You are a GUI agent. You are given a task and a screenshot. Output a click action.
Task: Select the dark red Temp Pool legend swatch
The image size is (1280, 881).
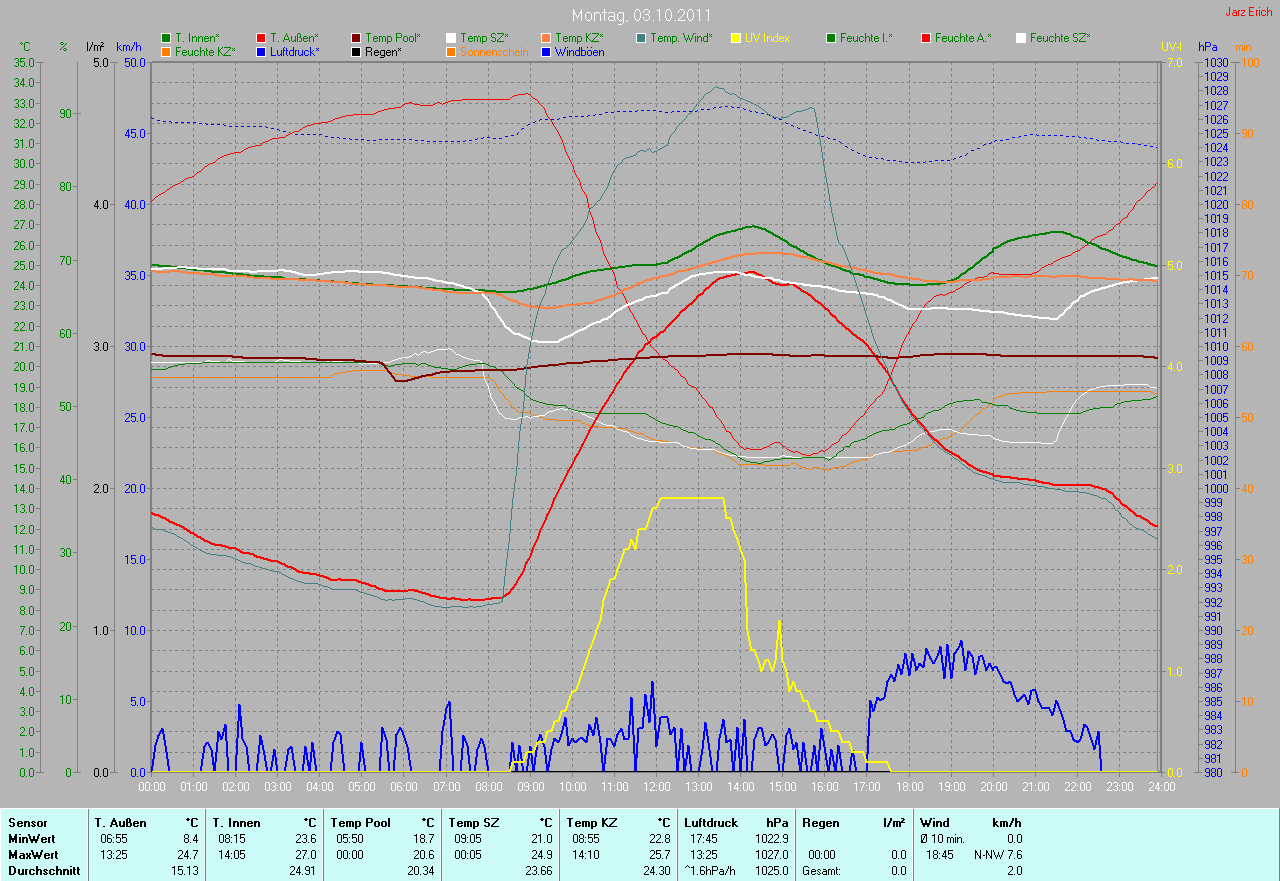coord(356,38)
